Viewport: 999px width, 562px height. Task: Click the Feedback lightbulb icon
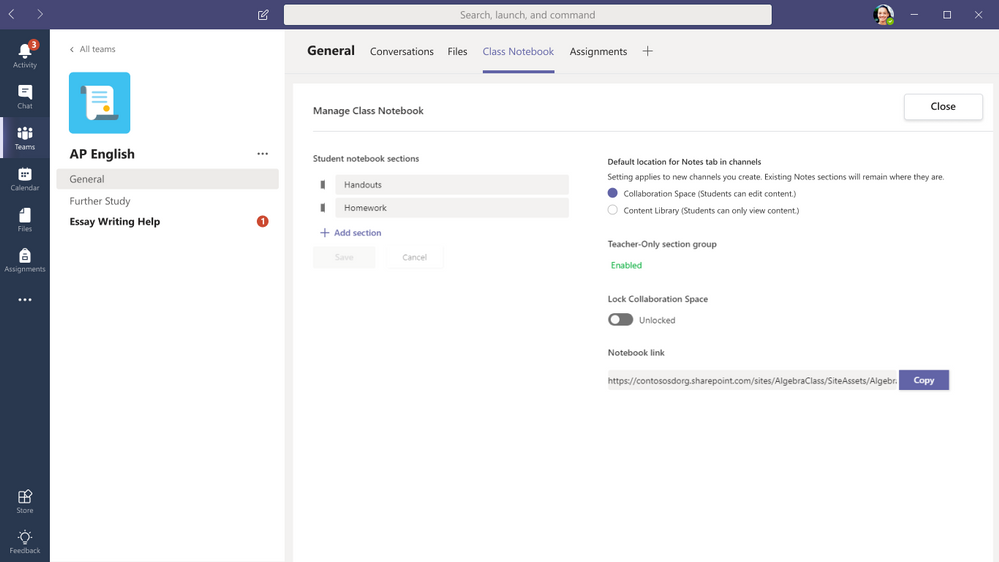[x=25, y=542]
